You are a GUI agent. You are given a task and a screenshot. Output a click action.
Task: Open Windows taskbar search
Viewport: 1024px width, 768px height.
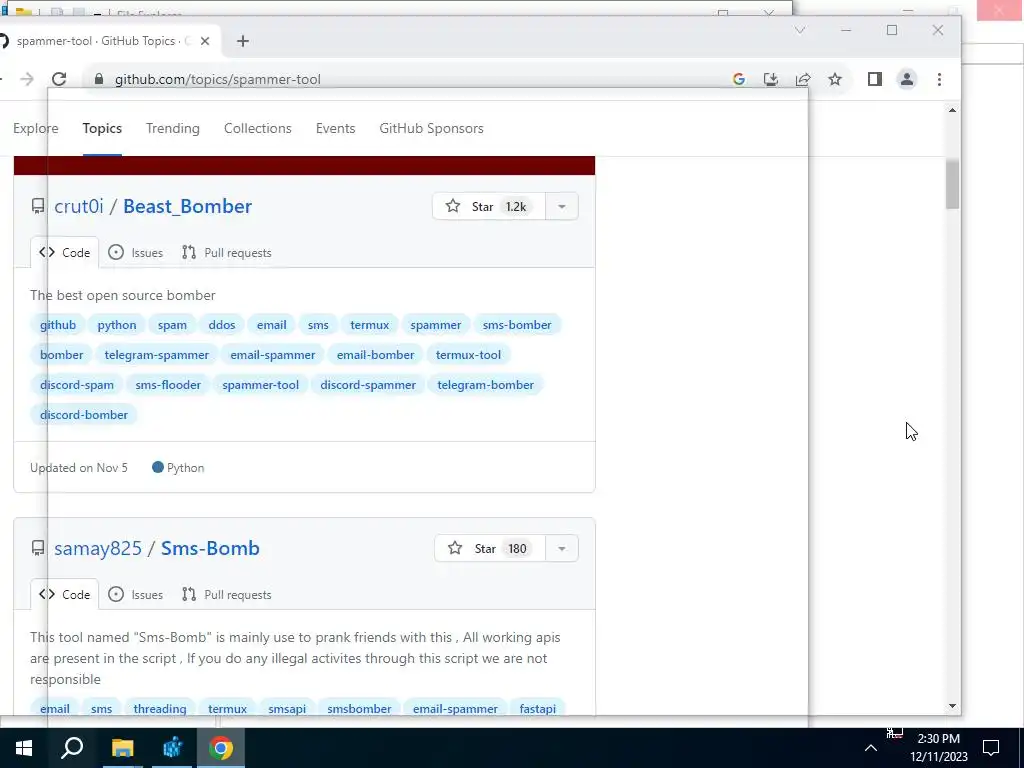click(72, 748)
